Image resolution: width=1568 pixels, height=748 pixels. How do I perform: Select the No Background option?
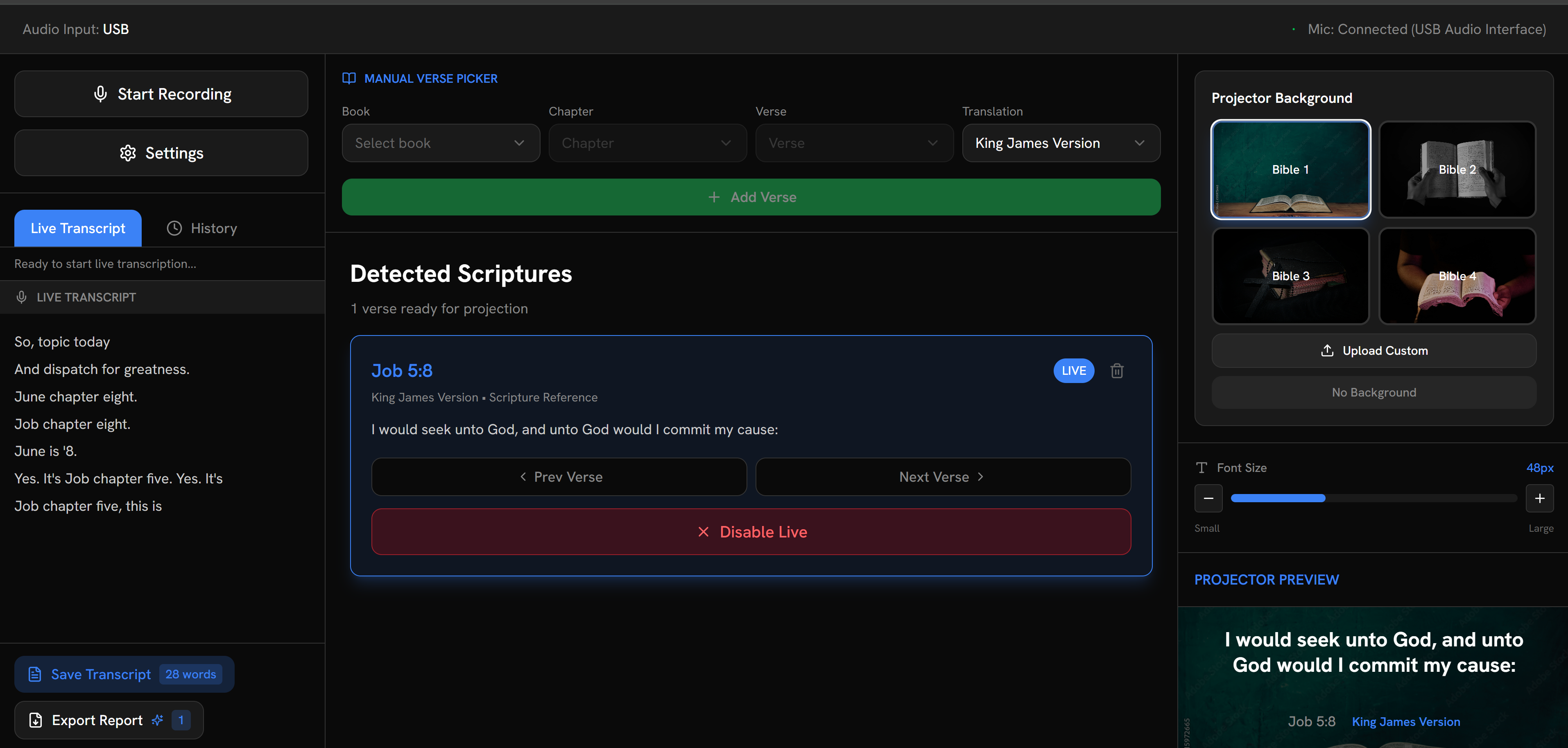point(1373,392)
